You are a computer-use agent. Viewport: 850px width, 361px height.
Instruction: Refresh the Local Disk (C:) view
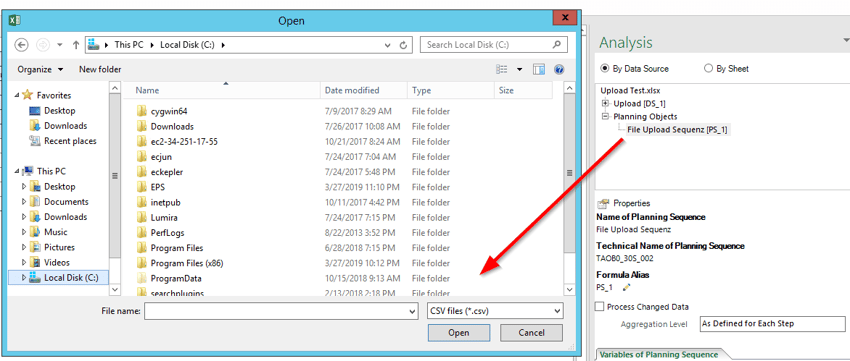click(x=403, y=45)
